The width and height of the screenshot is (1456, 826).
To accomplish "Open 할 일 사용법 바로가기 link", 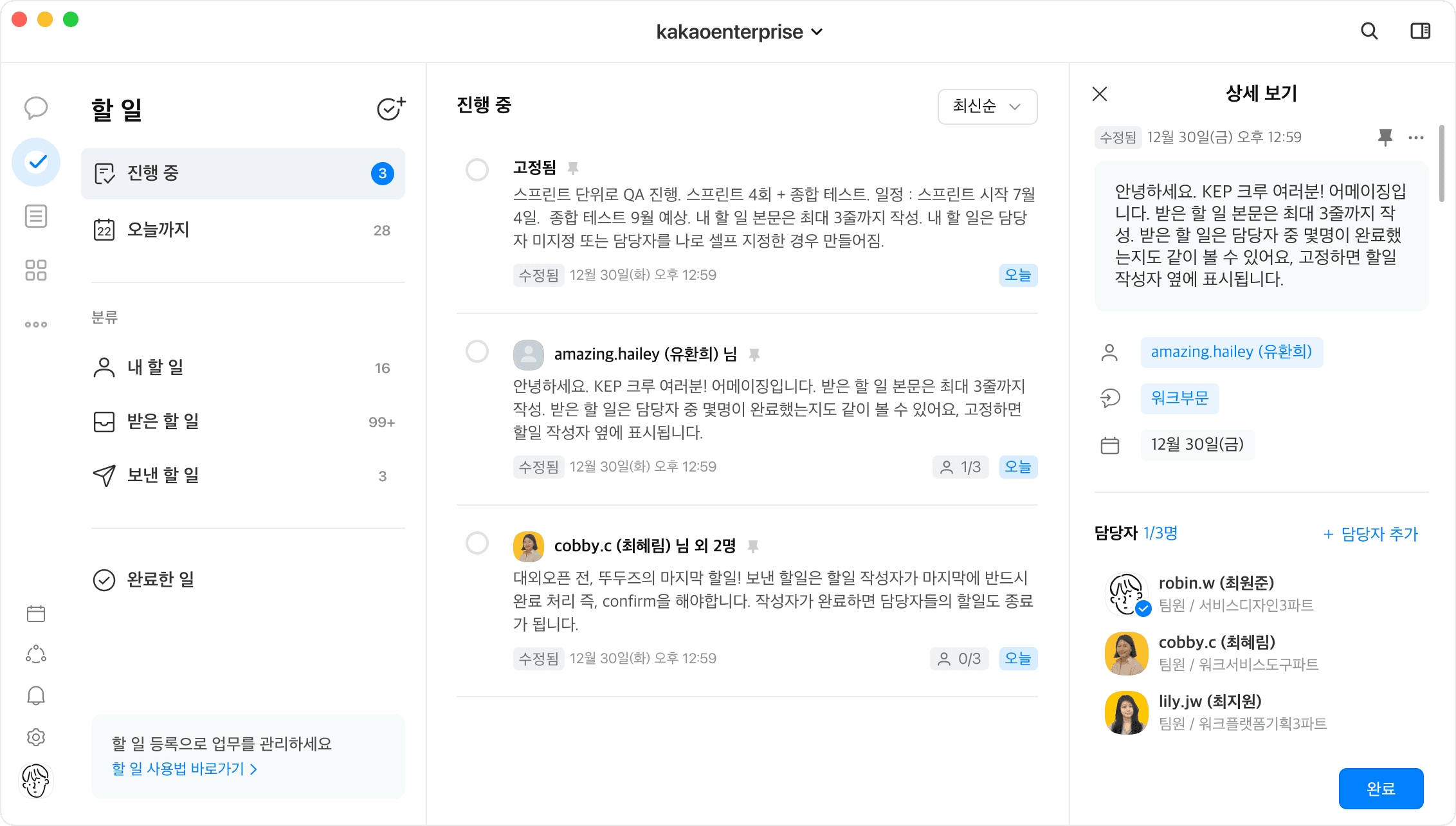I will [x=185, y=769].
